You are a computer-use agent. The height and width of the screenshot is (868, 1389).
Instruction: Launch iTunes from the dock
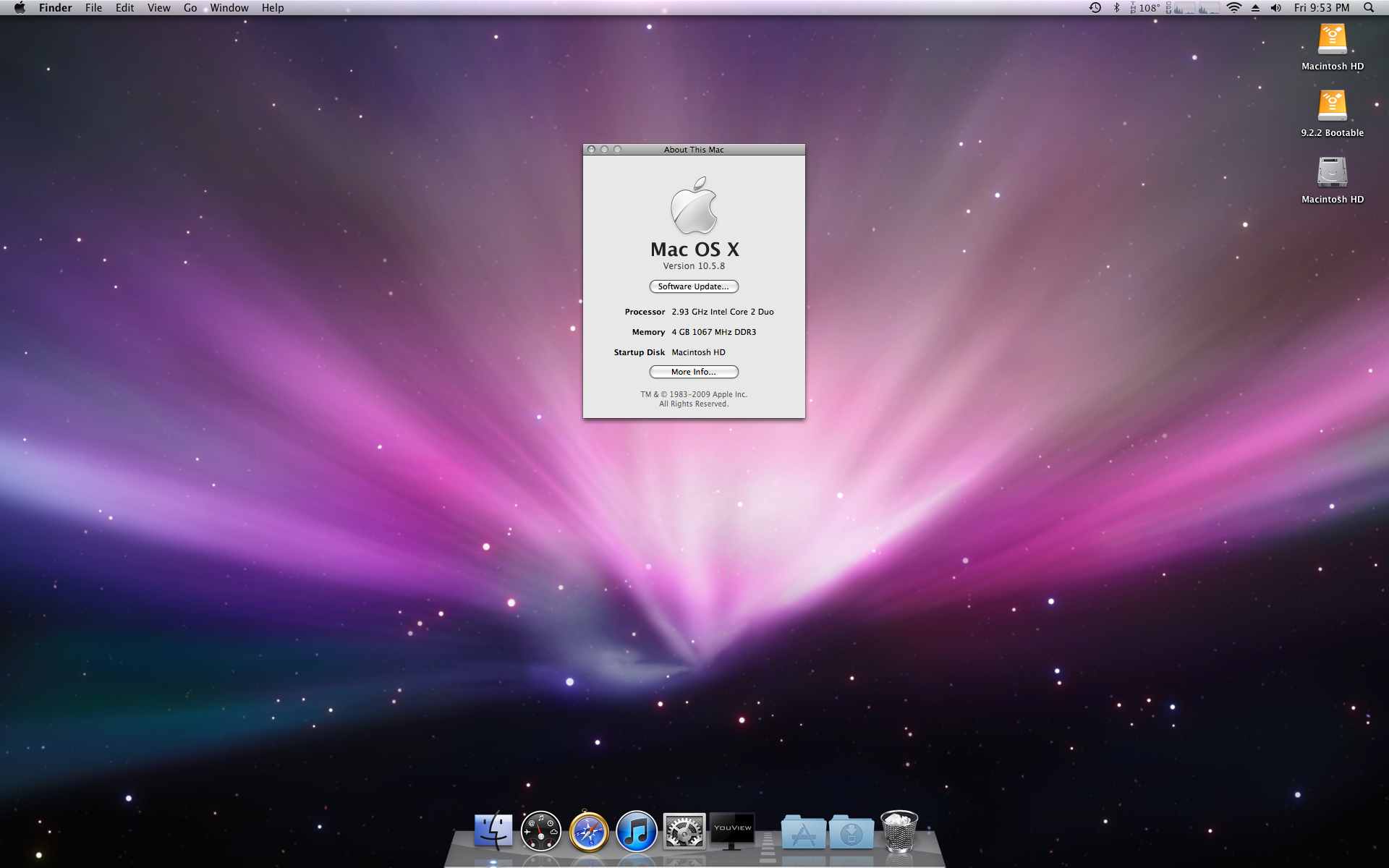point(636,832)
